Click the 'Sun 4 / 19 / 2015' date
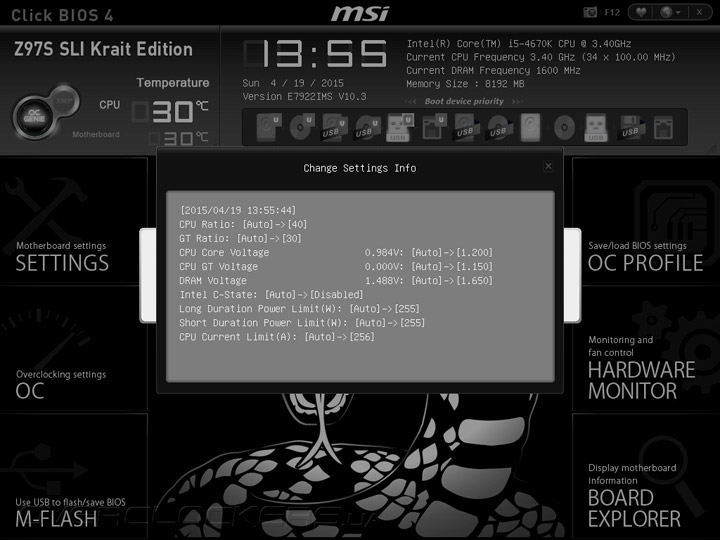The image size is (720, 540). point(293,83)
